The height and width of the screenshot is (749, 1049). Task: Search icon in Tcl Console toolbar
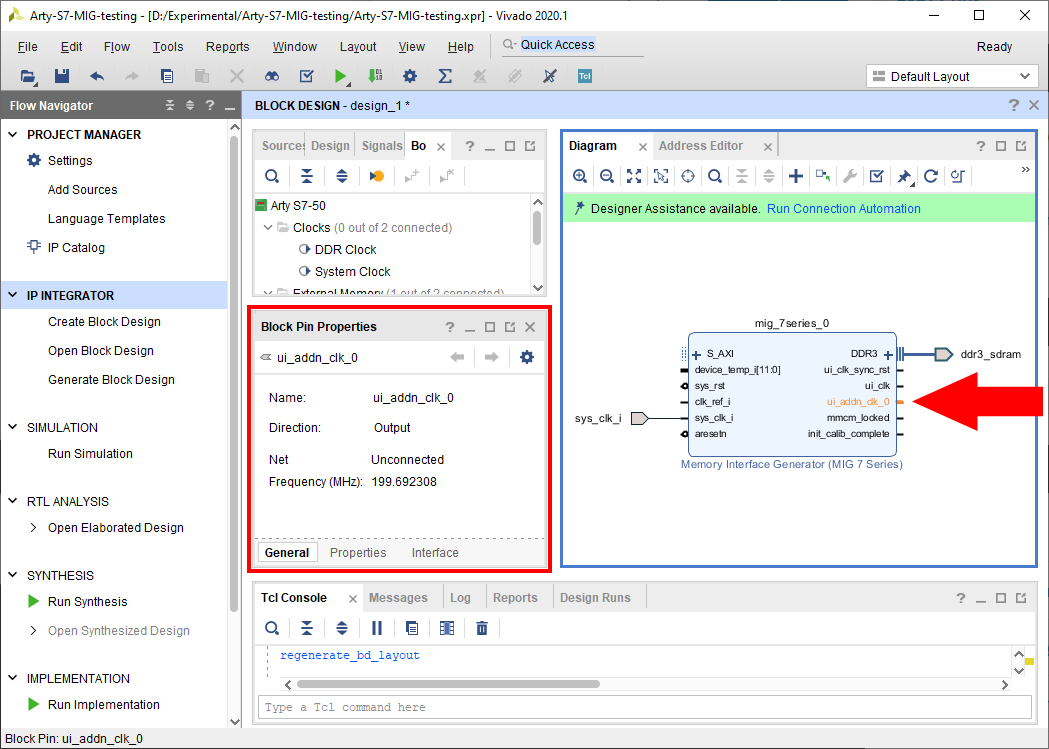coord(272,628)
